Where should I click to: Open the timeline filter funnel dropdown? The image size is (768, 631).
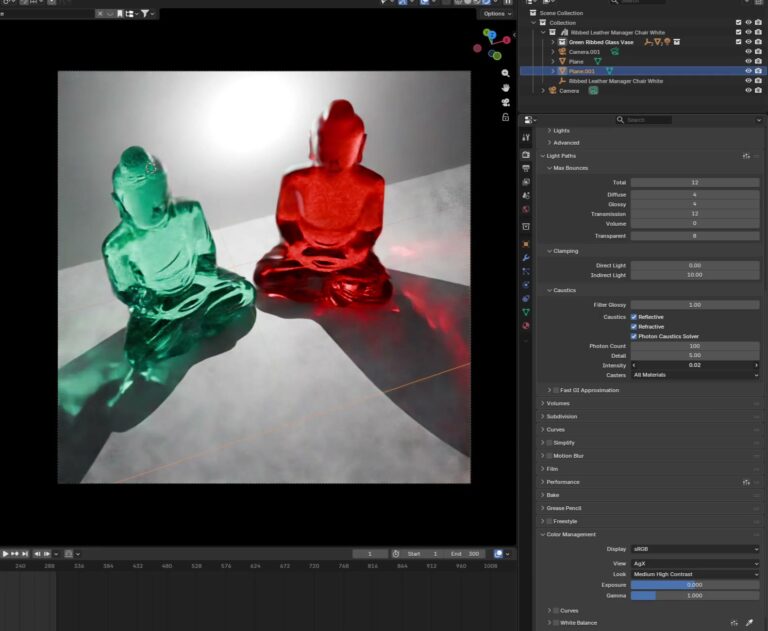(x=147, y=13)
